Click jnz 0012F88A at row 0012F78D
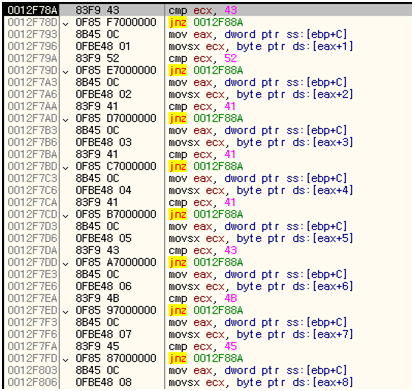Image resolution: width=414 pixels, height=391 pixels. point(206,22)
